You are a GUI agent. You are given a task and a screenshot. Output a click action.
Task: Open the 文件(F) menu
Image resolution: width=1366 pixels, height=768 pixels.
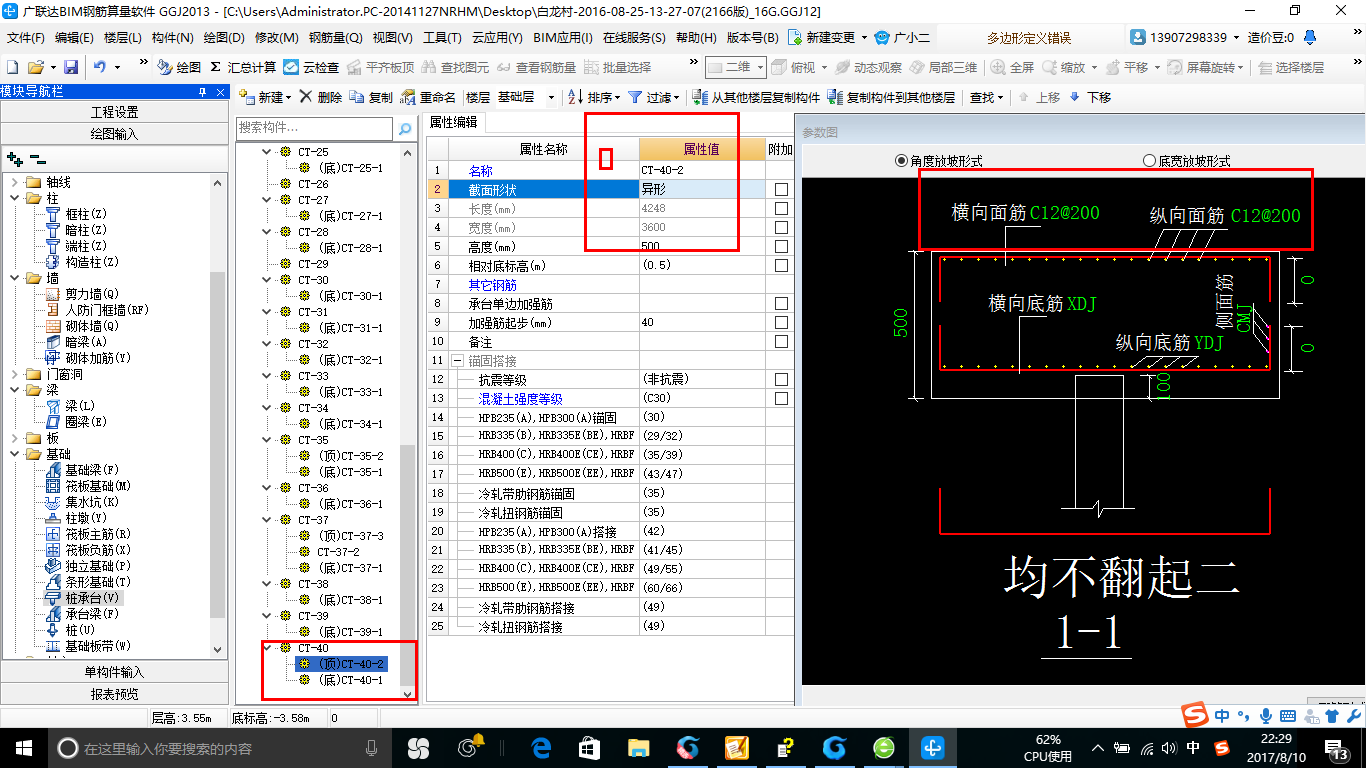coord(26,38)
